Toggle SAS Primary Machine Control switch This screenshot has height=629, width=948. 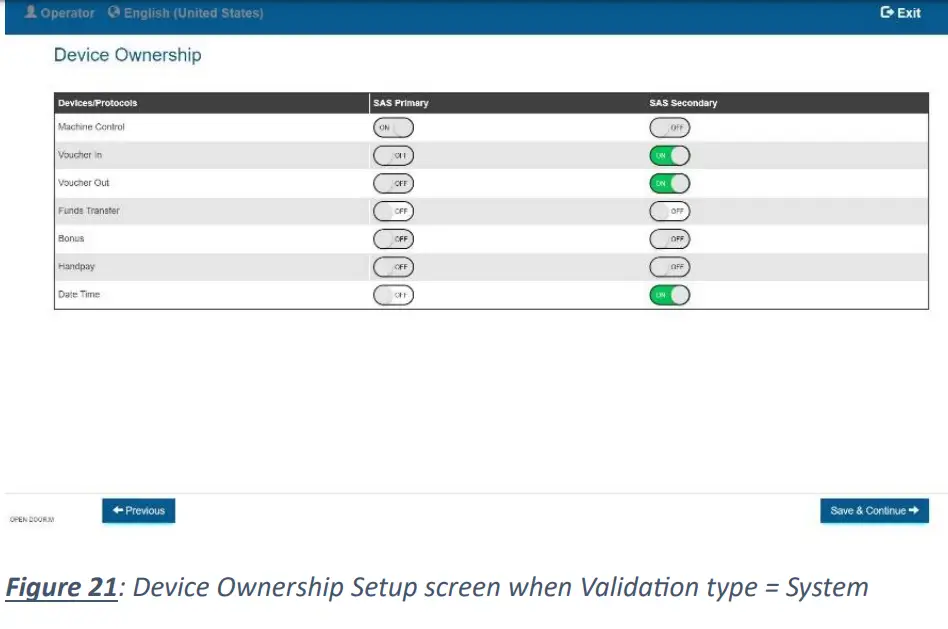click(x=393, y=127)
